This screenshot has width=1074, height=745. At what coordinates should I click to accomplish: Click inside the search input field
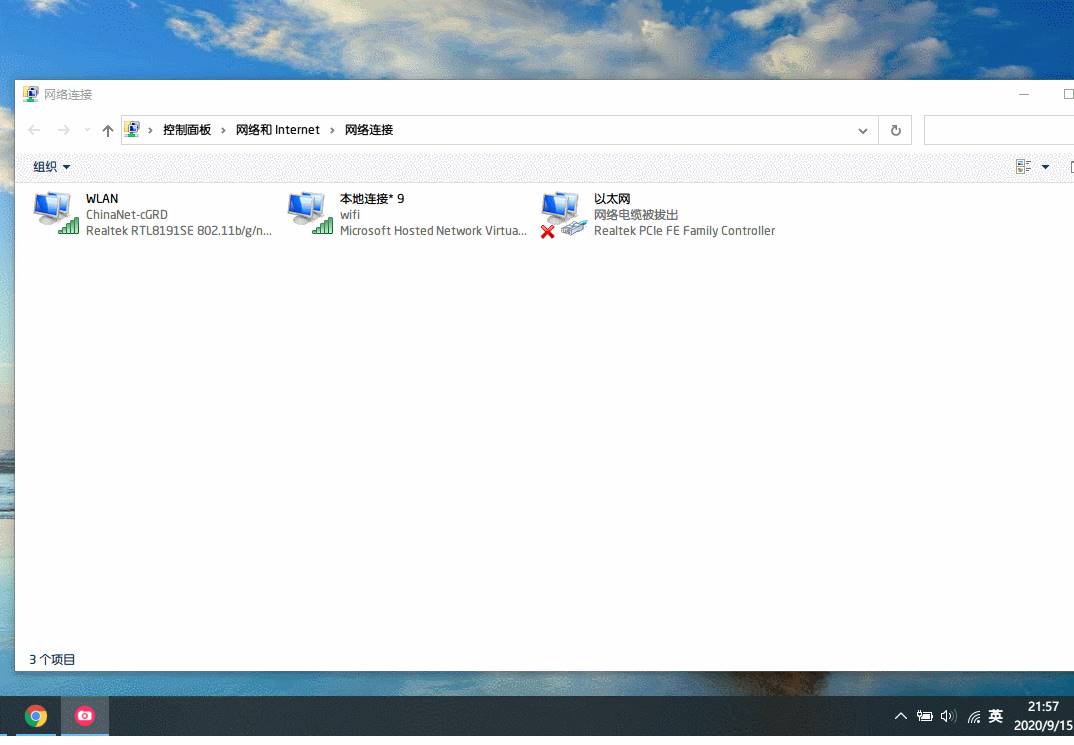click(x=1000, y=130)
